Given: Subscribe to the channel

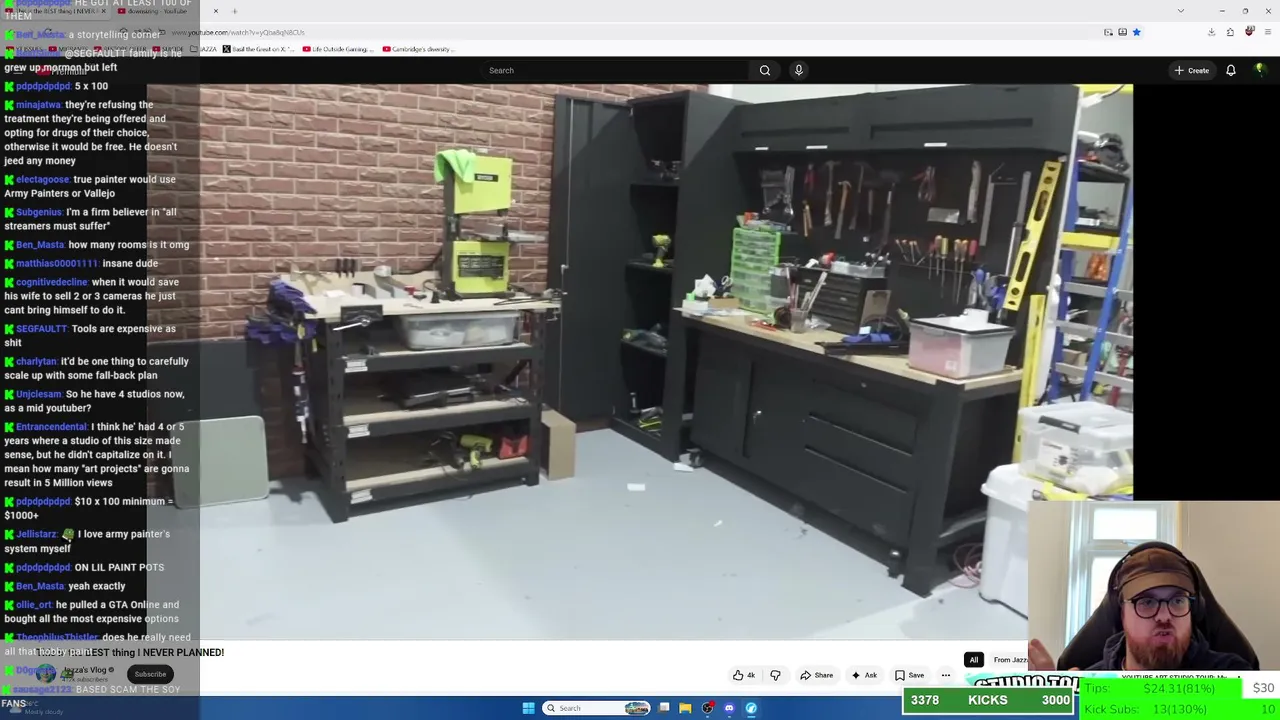Looking at the screenshot, I should click(x=150, y=674).
